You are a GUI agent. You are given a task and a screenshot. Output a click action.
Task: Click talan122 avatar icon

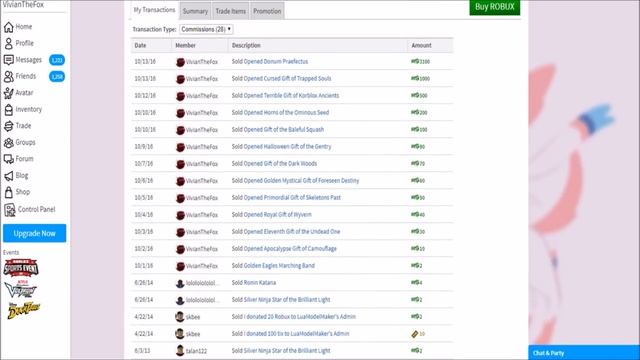(180, 351)
